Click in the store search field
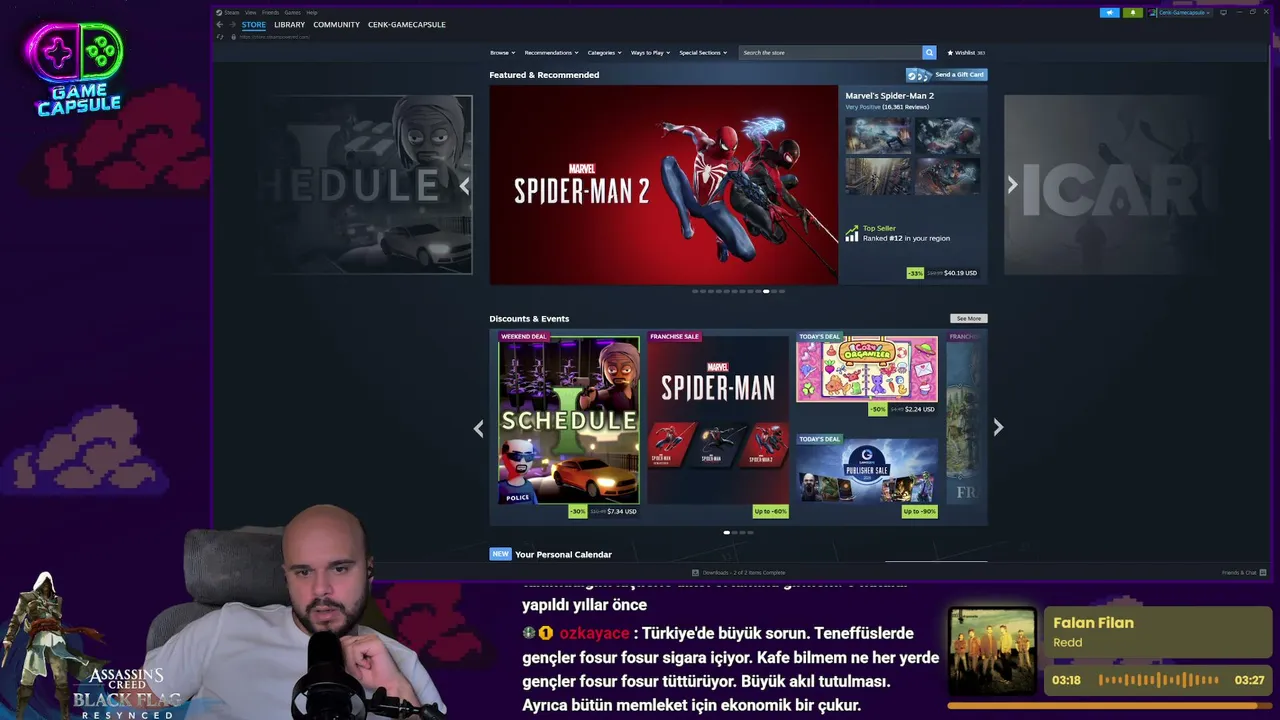The image size is (1280, 720). click(x=830, y=52)
